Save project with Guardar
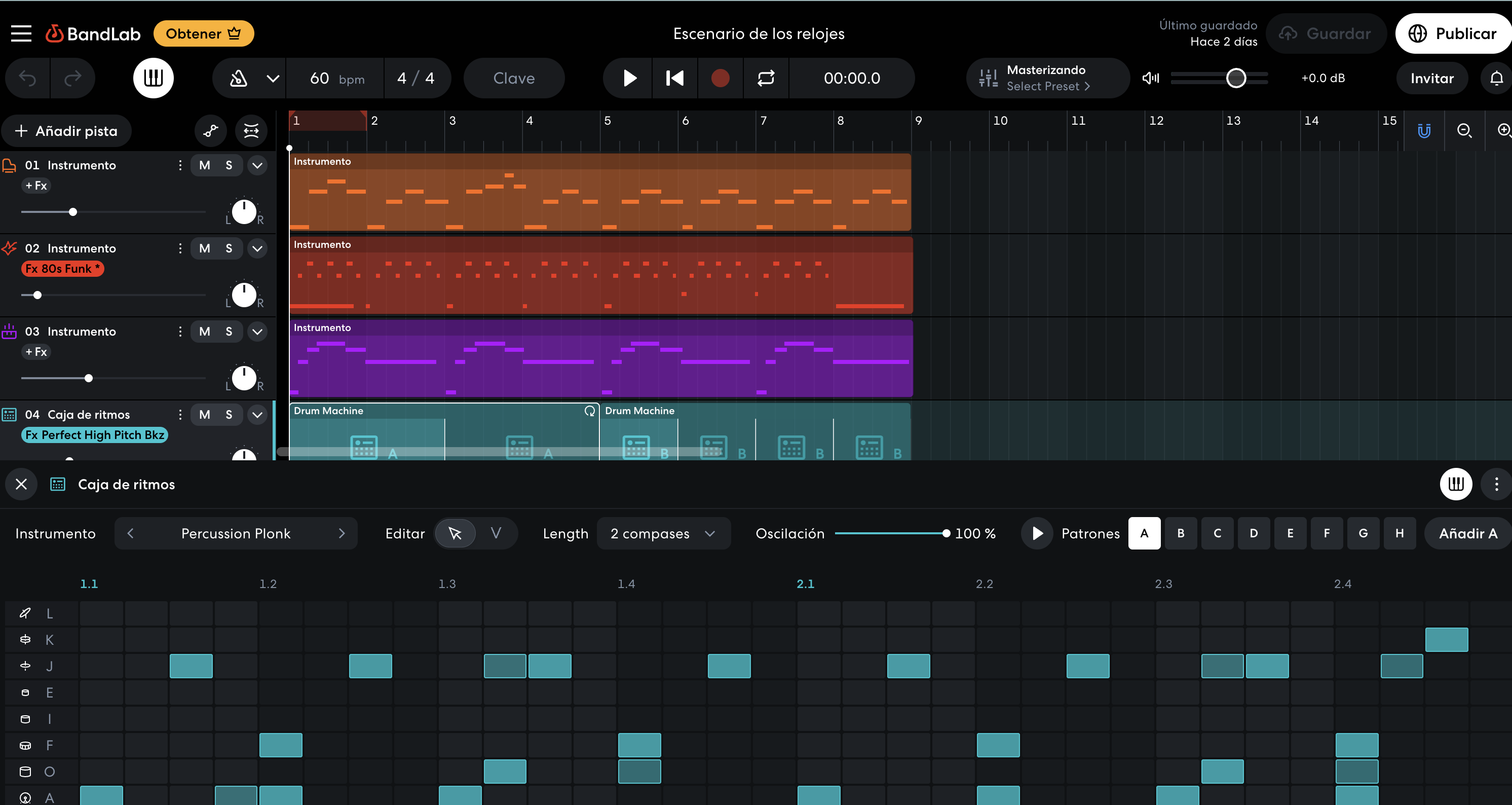Viewport: 1512px width, 805px height. pyautogui.click(x=1326, y=33)
